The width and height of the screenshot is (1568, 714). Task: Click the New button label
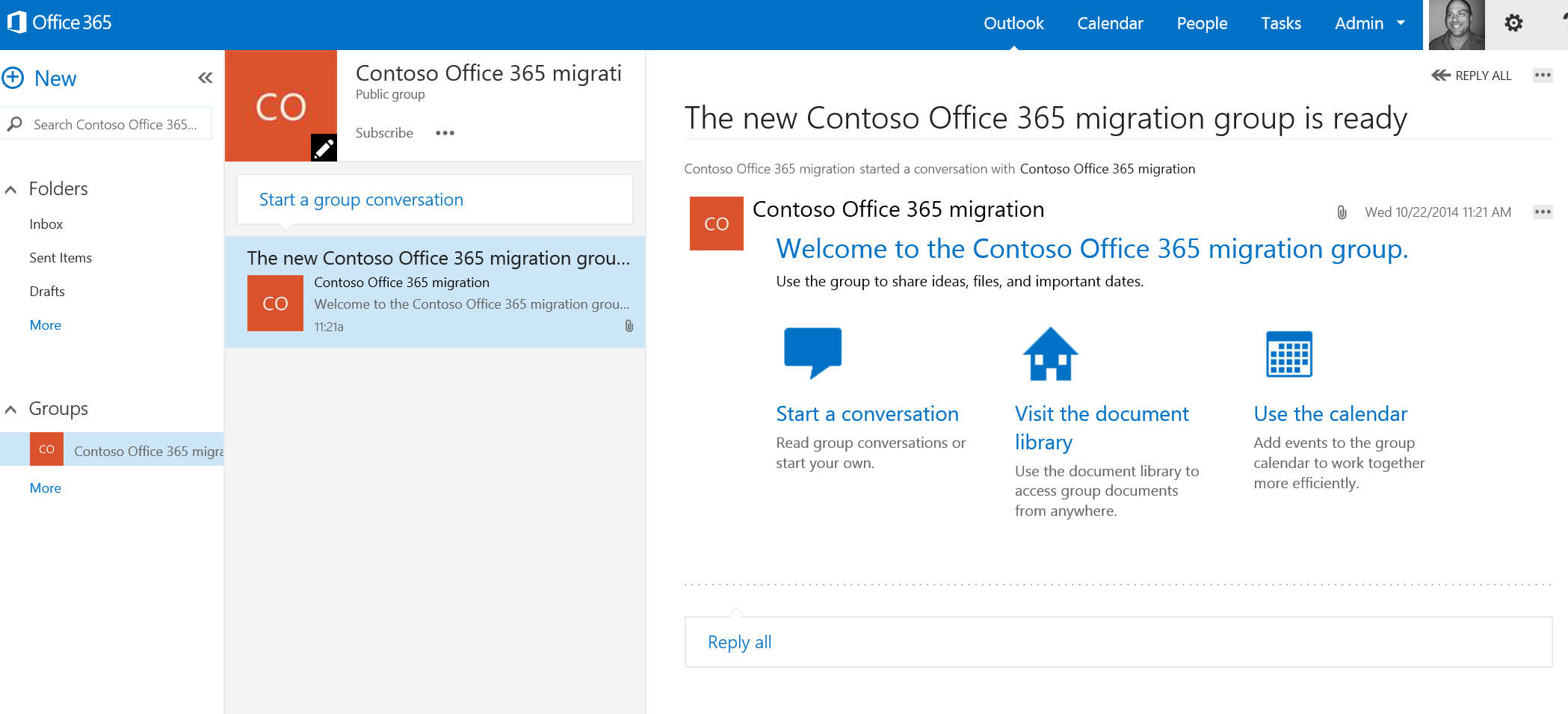pyautogui.click(x=55, y=78)
